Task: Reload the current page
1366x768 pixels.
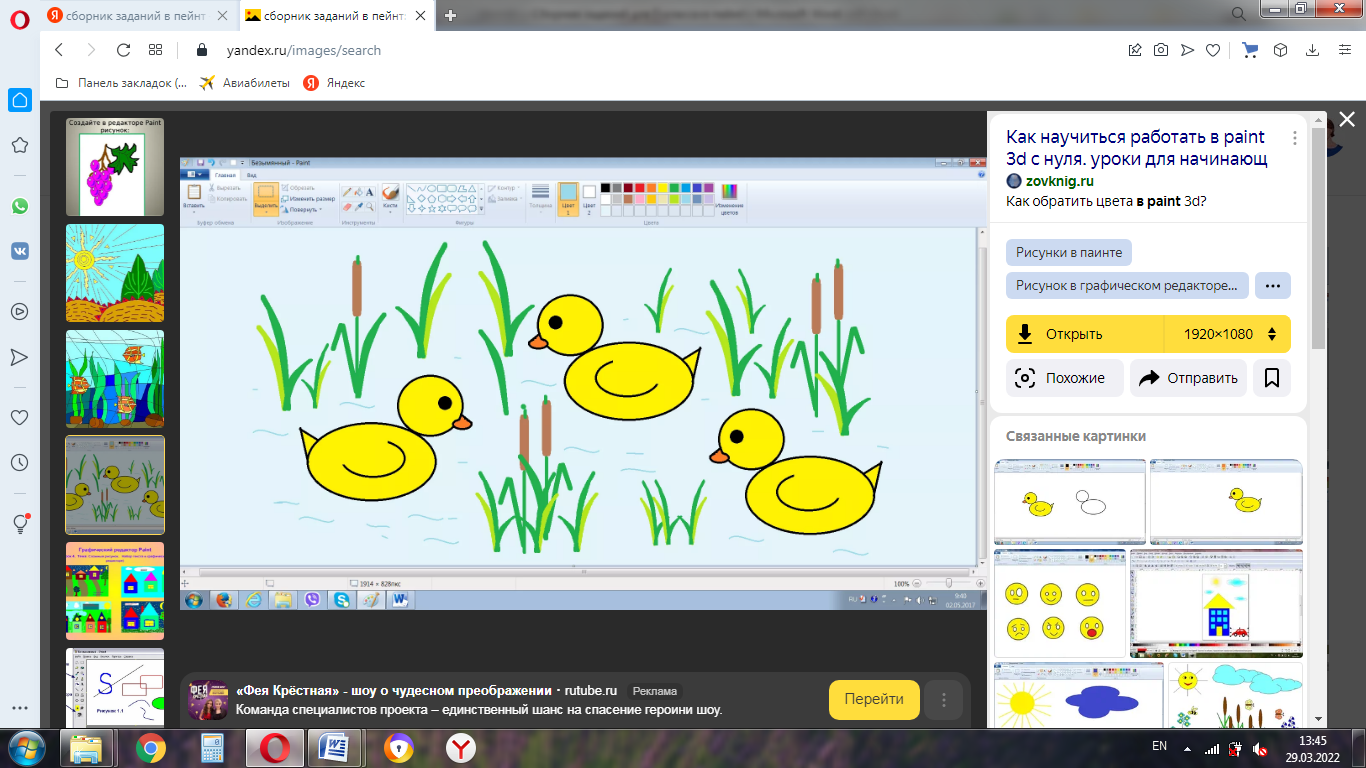Action: (x=123, y=50)
